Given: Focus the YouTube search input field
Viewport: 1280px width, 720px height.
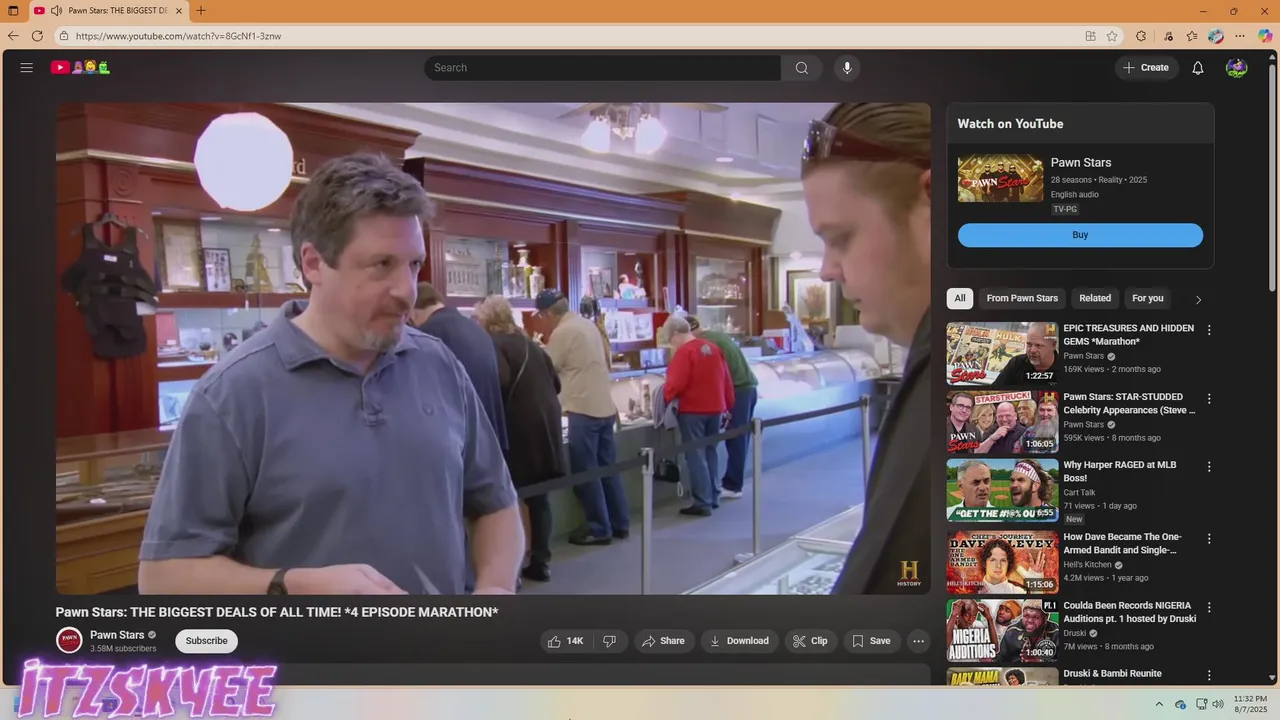Looking at the screenshot, I should 603,68.
